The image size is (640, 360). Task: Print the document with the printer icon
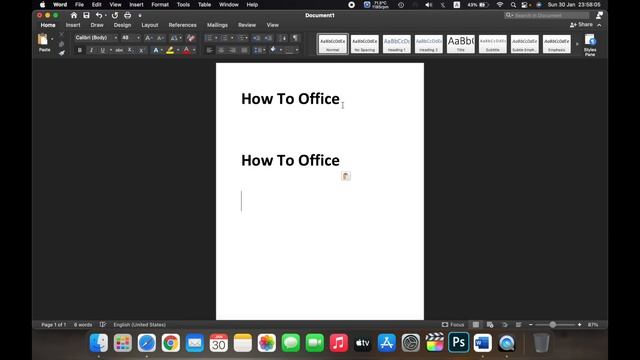point(127,16)
